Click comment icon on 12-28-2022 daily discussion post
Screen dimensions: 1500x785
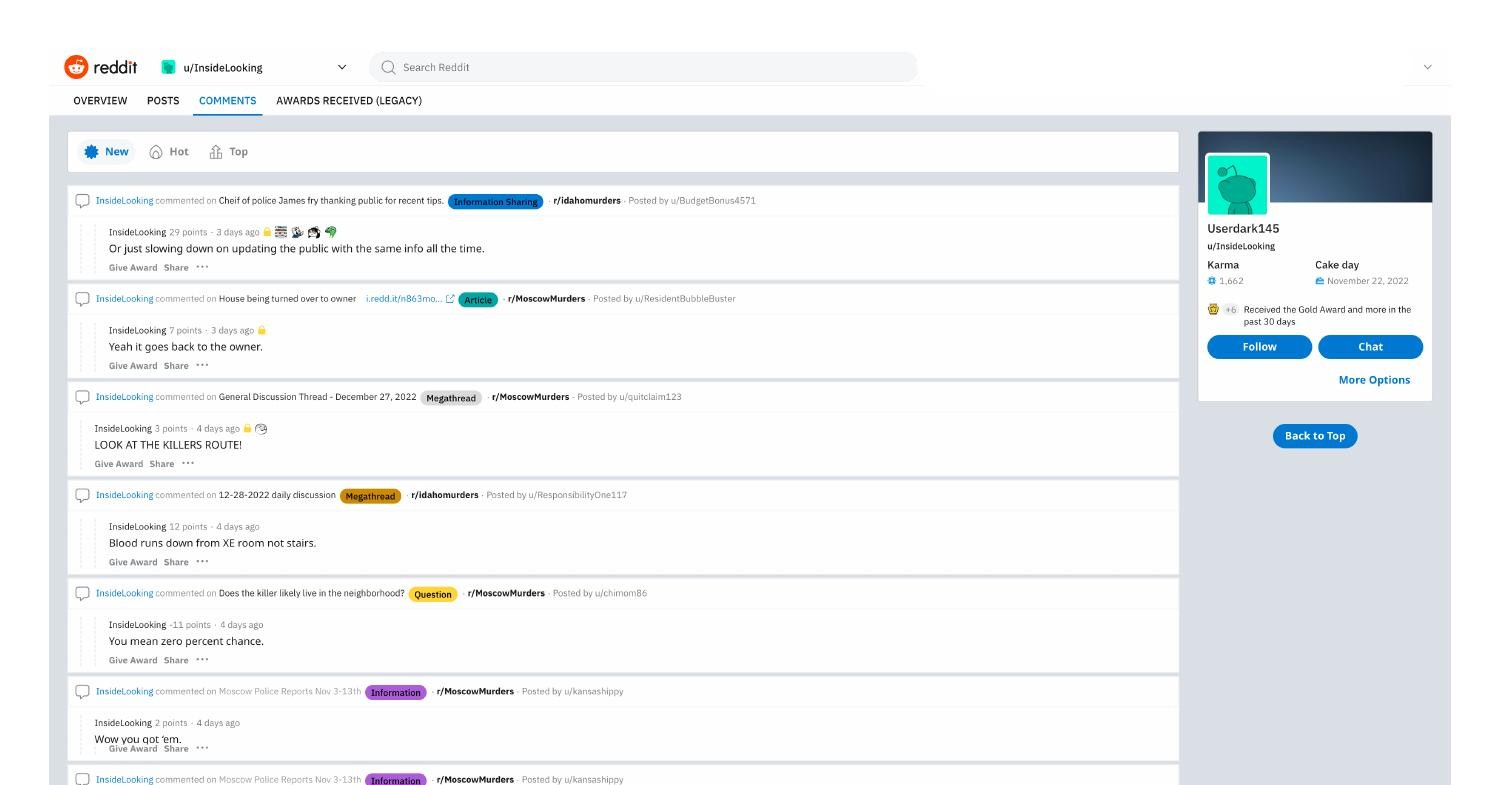(83, 495)
